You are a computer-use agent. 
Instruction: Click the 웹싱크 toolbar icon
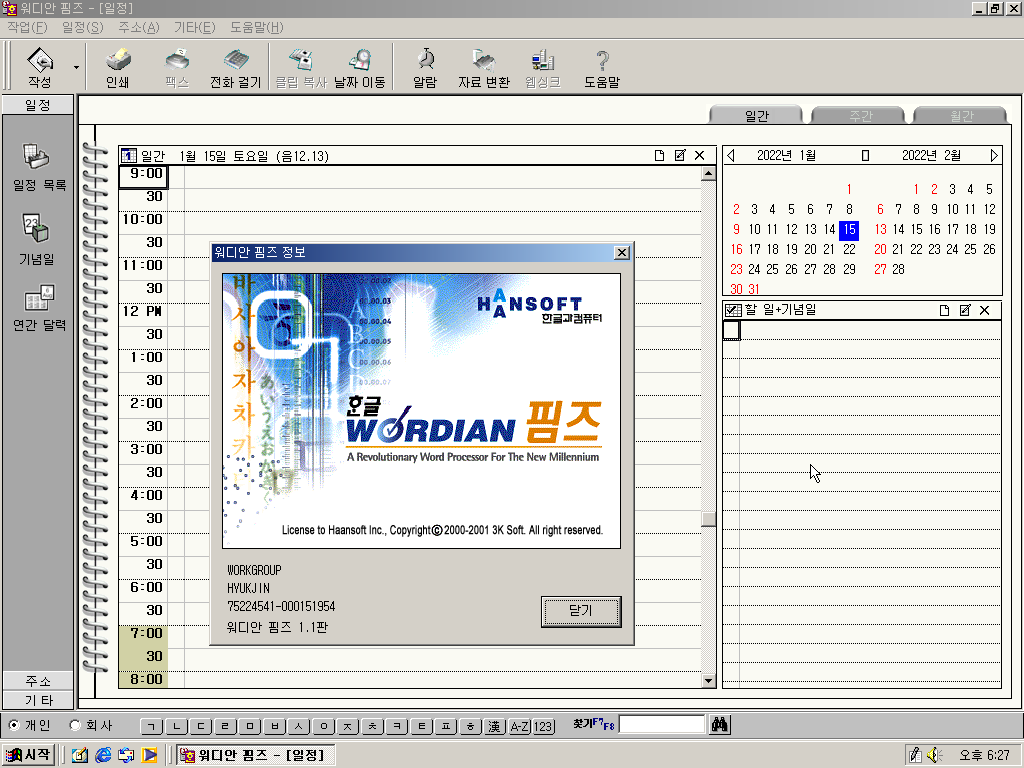coord(543,67)
